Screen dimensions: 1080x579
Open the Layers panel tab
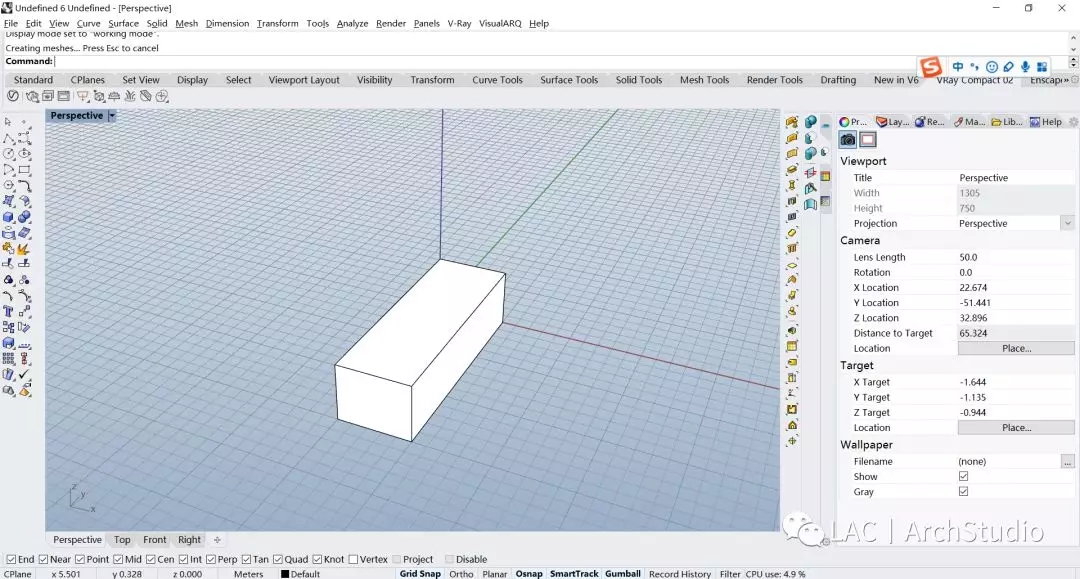click(x=892, y=122)
